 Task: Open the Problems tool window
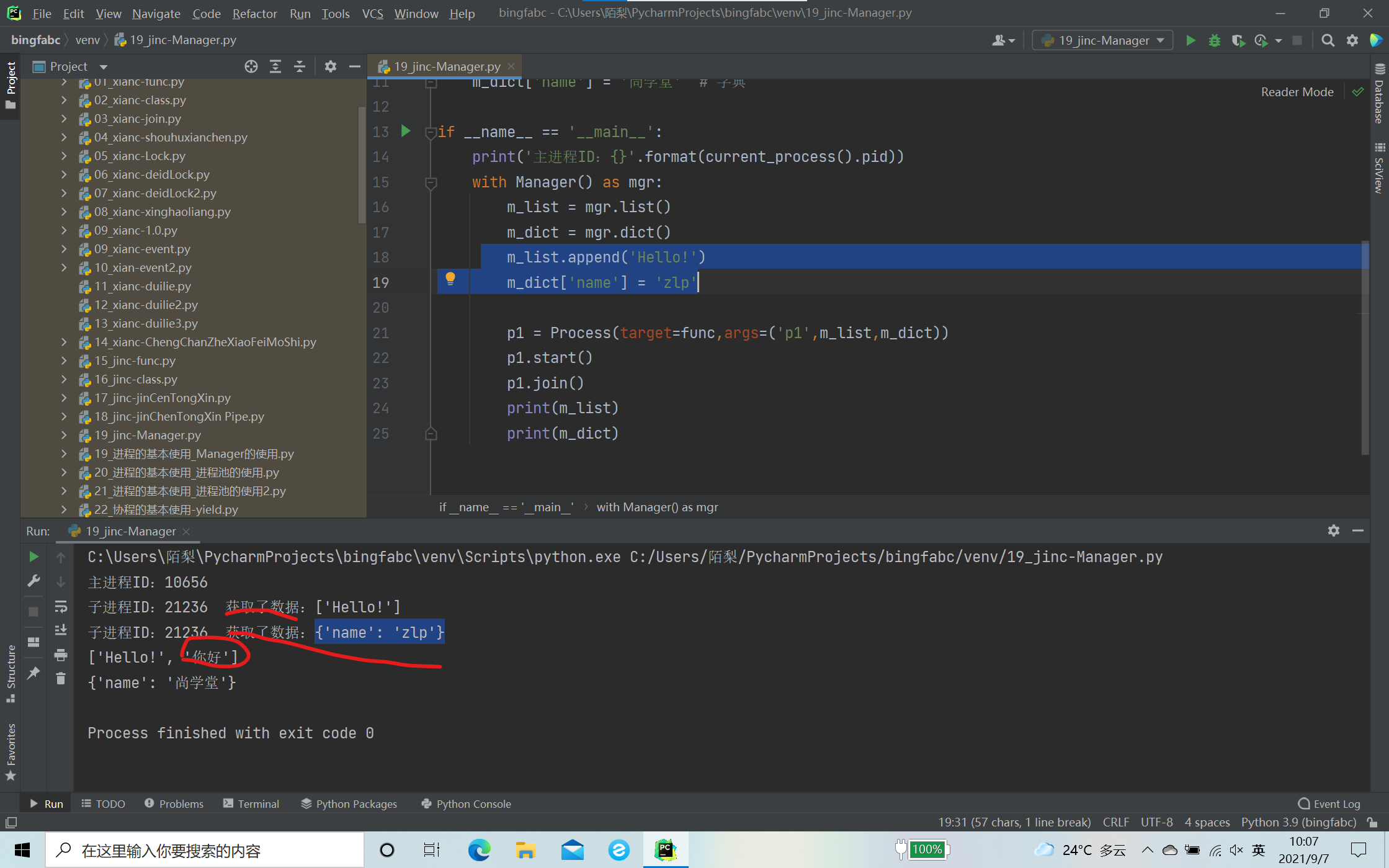coord(174,803)
